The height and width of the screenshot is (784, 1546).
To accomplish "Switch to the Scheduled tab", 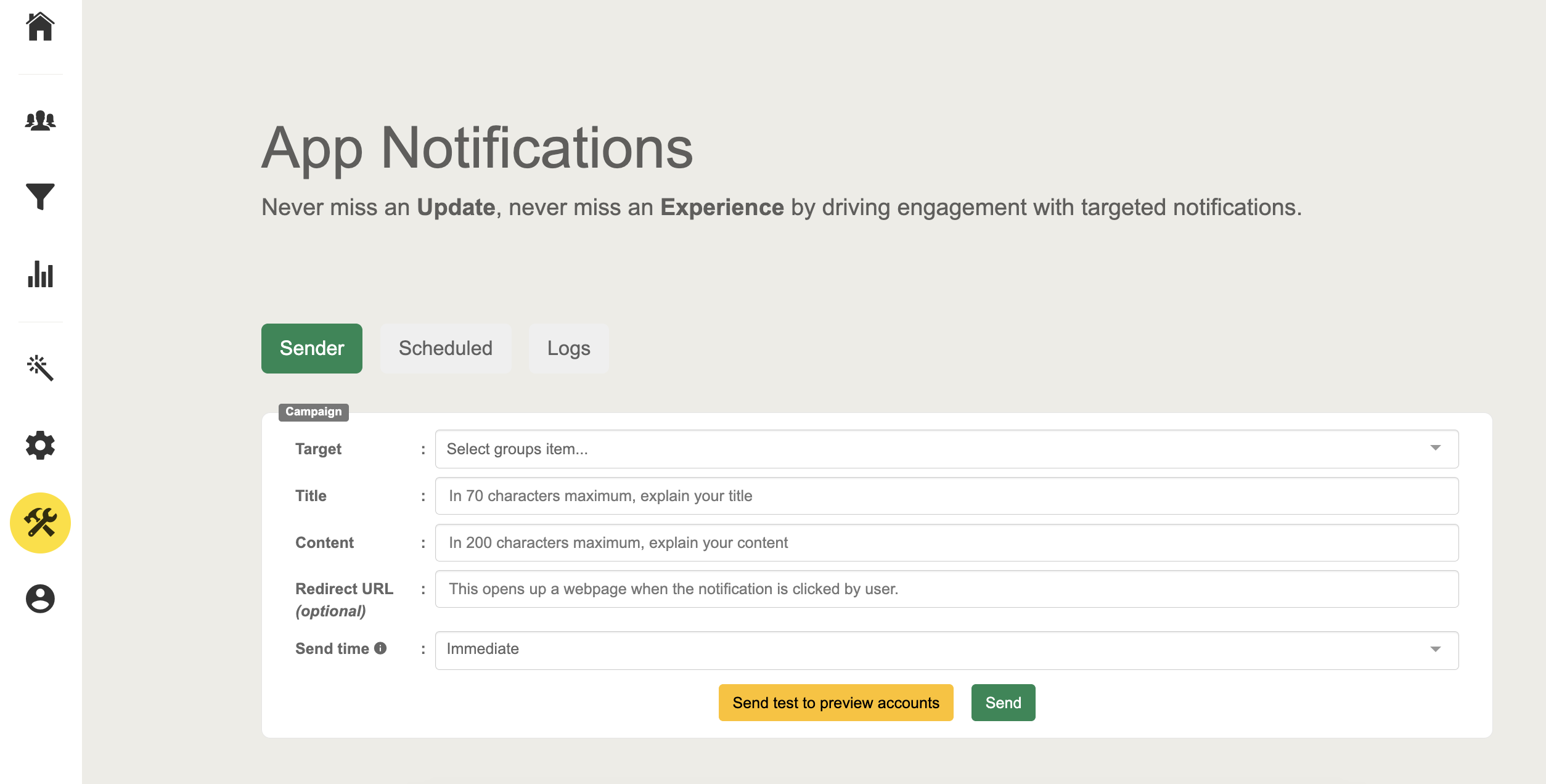I will (445, 348).
